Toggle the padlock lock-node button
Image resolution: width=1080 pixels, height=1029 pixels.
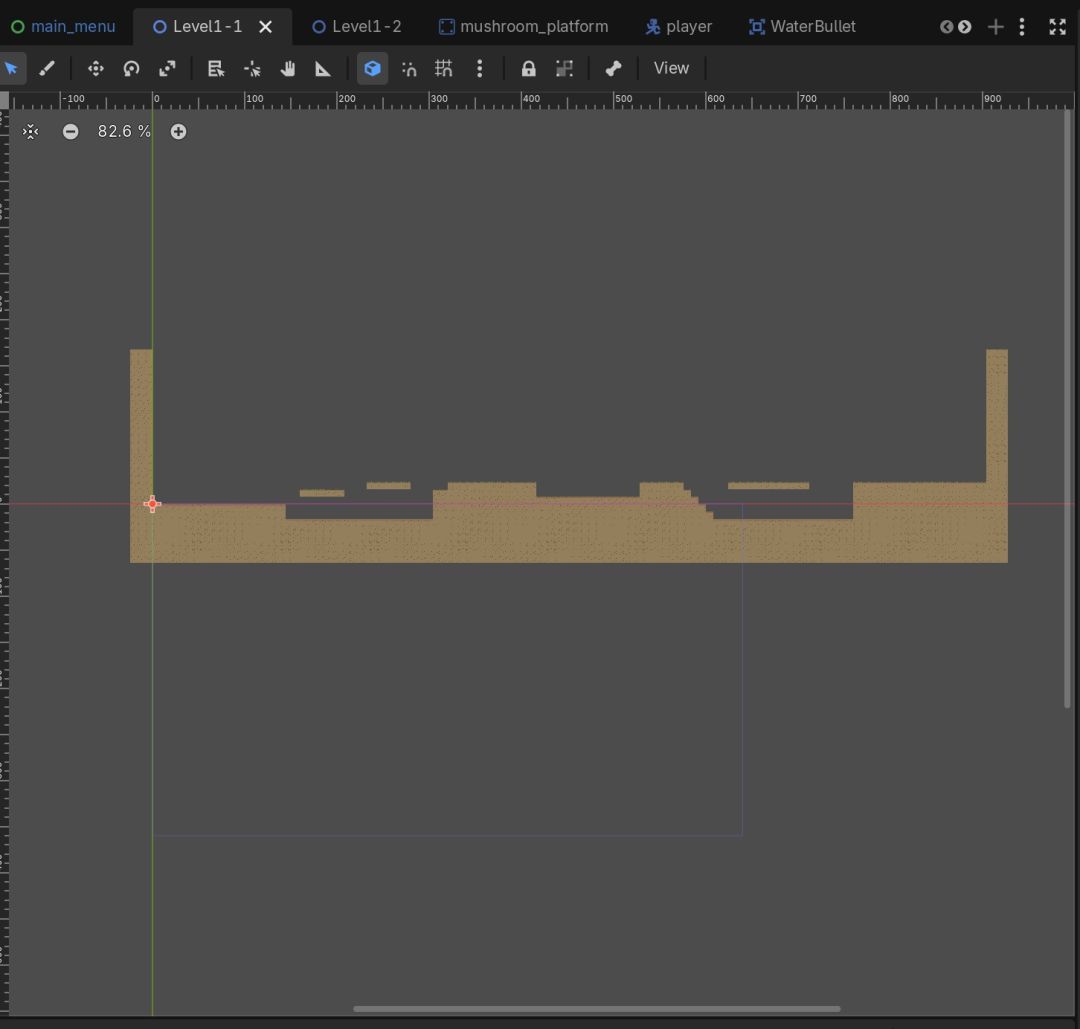(528, 68)
